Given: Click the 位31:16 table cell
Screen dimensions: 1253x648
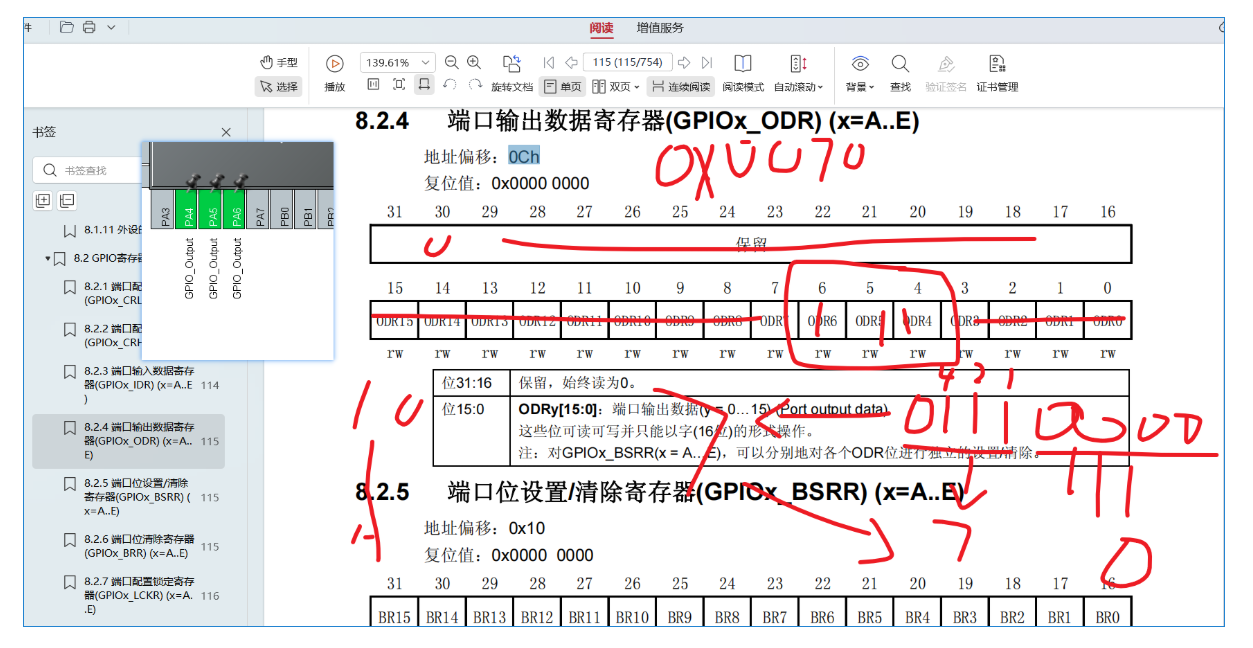Looking at the screenshot, I should point(472,383).
